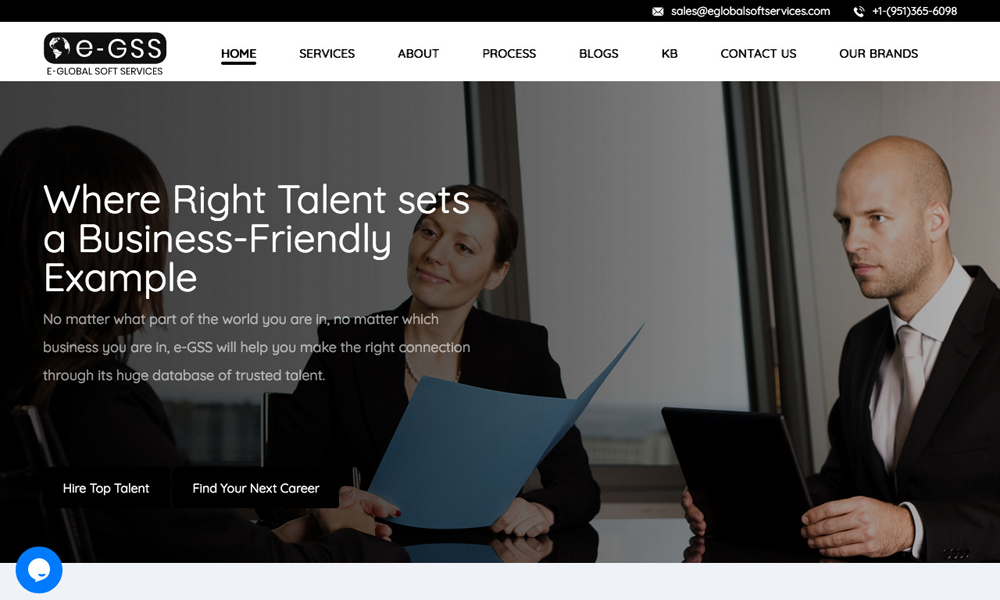1000x600 pixels.
Task: Click the e-GSS globe logo
Action: 105,48
